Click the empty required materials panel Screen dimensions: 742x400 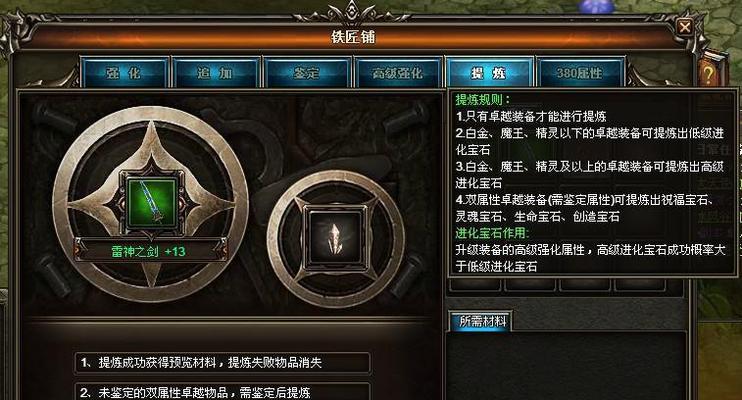[566, 366]
